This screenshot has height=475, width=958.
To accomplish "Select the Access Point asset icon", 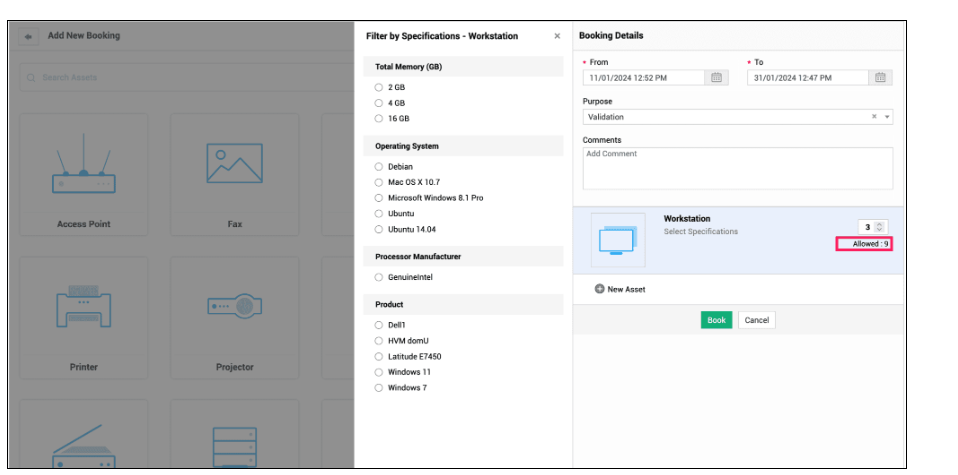I will pos(83,172).
